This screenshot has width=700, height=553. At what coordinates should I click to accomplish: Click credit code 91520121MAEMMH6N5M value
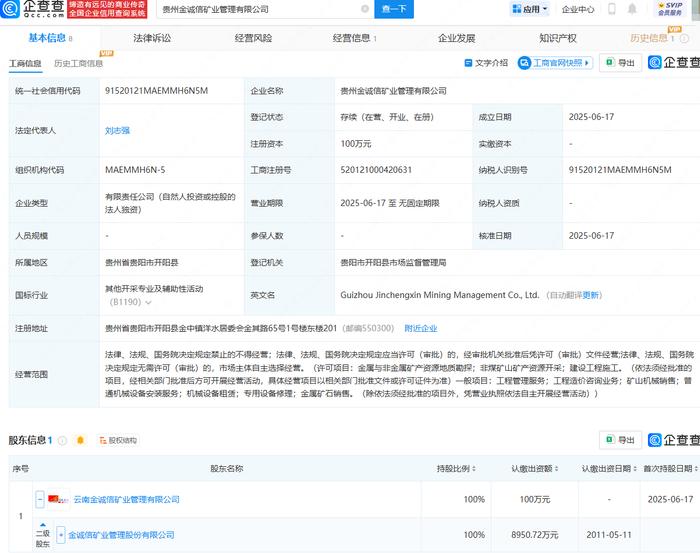157,91
